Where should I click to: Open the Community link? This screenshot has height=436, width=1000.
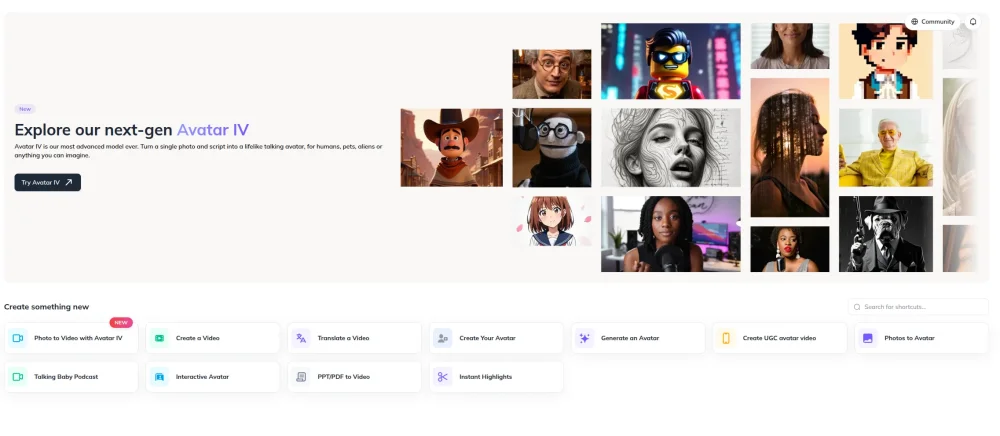point(932,22)
